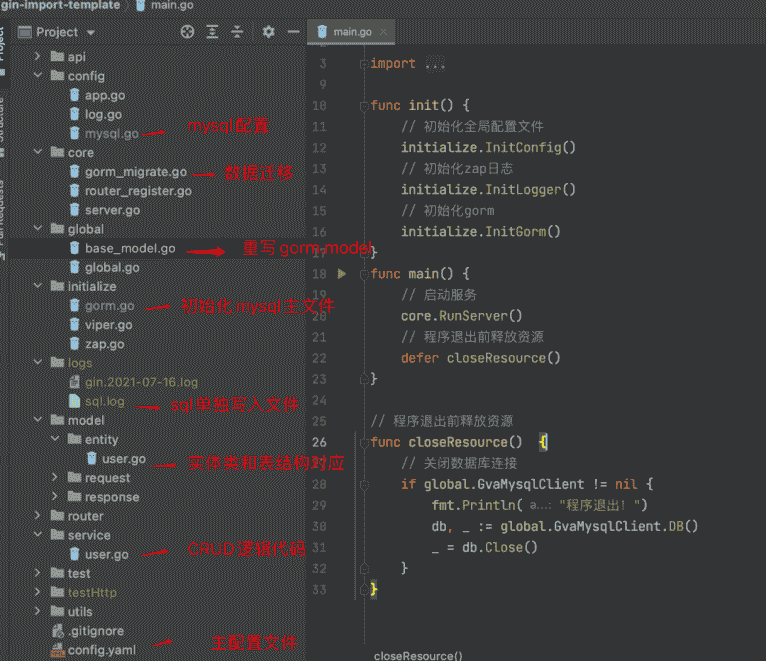This screenshot has height=661, width=766.
Task: Fold the init function at its gutter marker
Action: (x=362, y=106)
